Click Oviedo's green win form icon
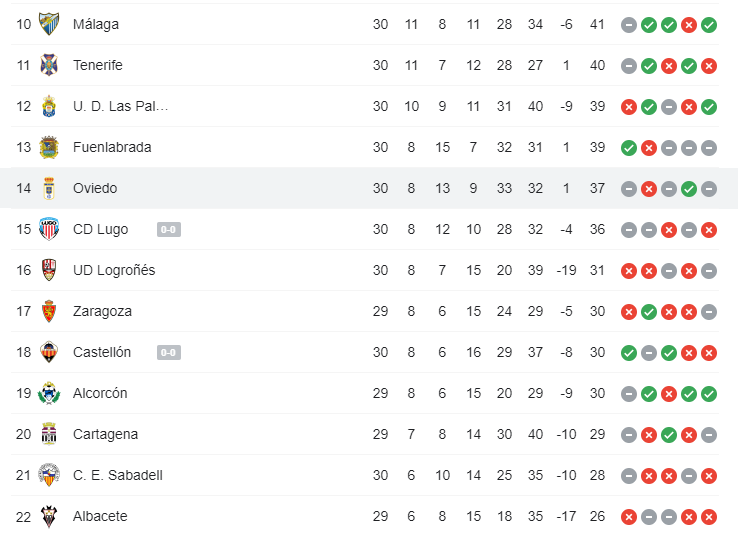Screen dimensions: 738x538 tap(689, 189)
